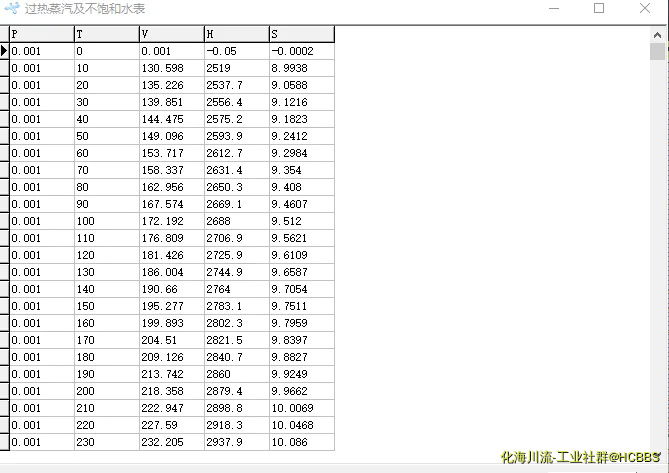Select H cell 2575.2
Screen dimensions: 669x473
click(237, 119)
